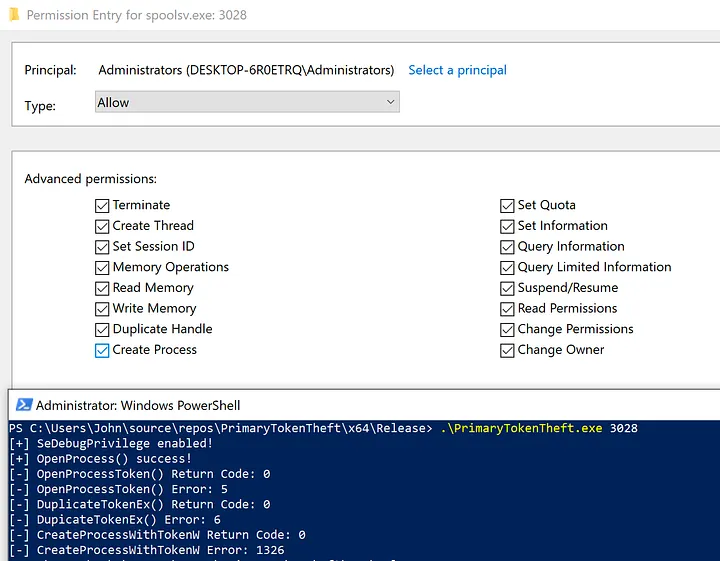The width and height of the screenshot is (720, 561).
Task: Toggle the Duplicate Handle checkbox
Action: (x=102, y=329)
